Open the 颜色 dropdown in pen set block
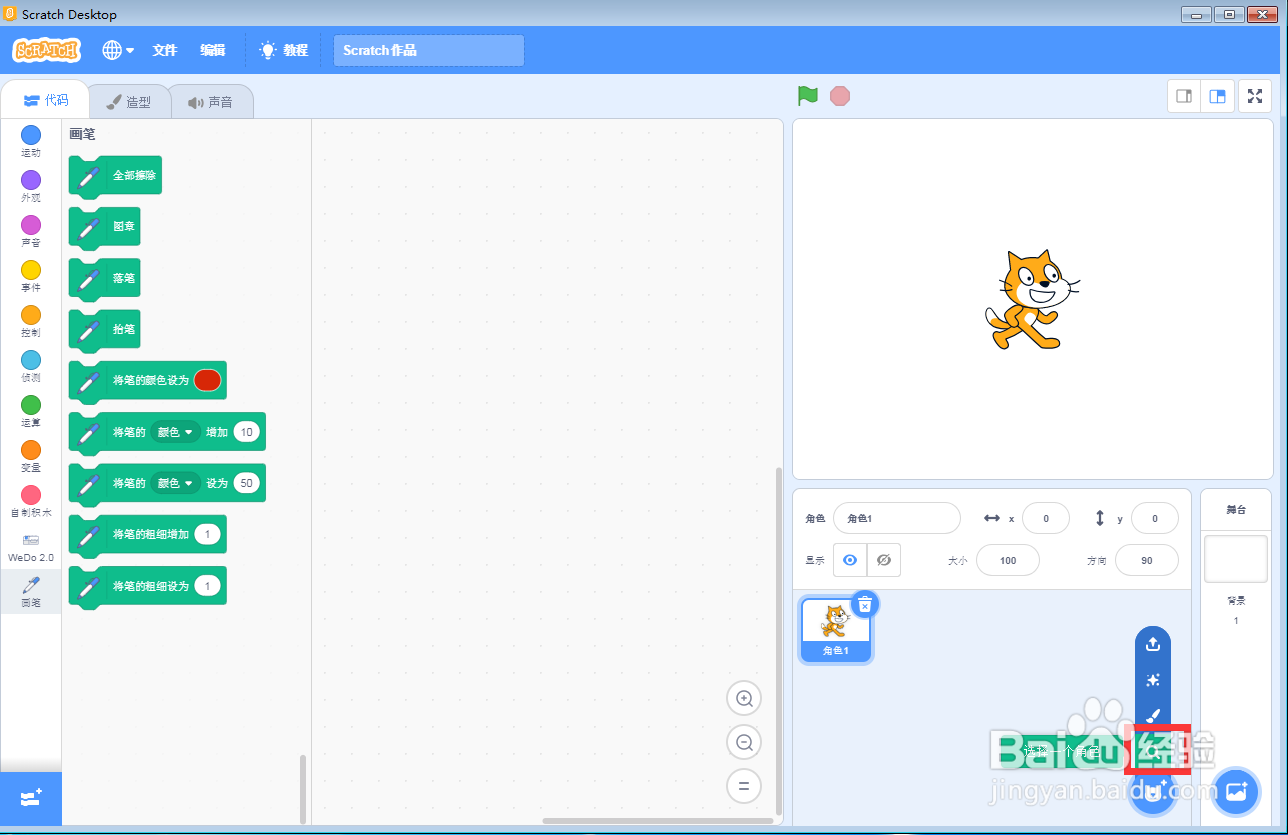Screen dimensions: 1288x835 tap(176, 483)
